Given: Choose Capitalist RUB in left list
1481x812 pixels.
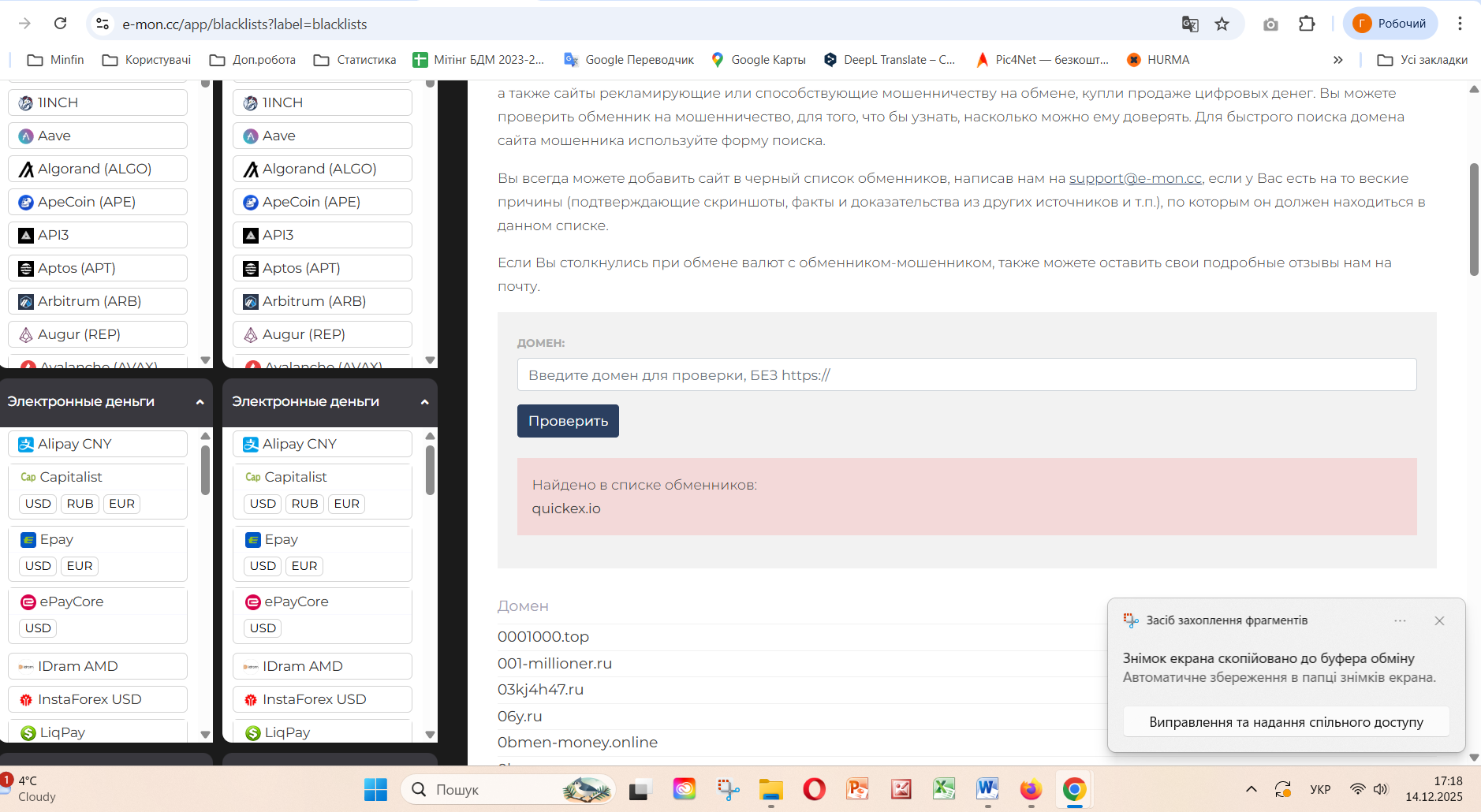Looking at the screenshot, I should (80, 504).
